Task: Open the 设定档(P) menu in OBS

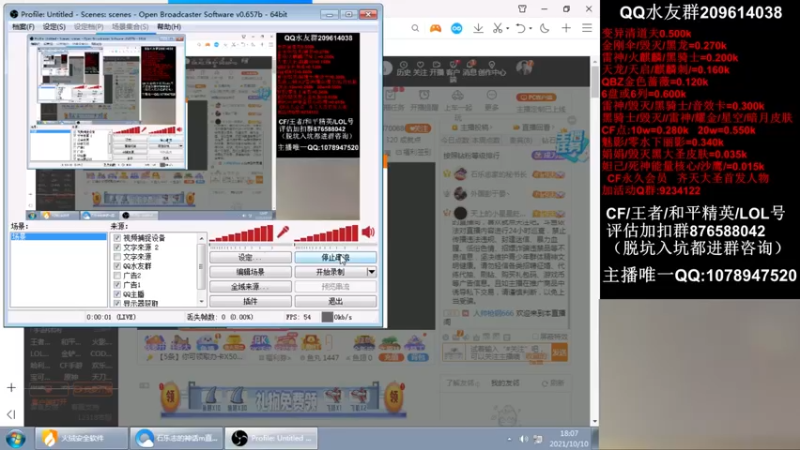Action: point(89,27)
